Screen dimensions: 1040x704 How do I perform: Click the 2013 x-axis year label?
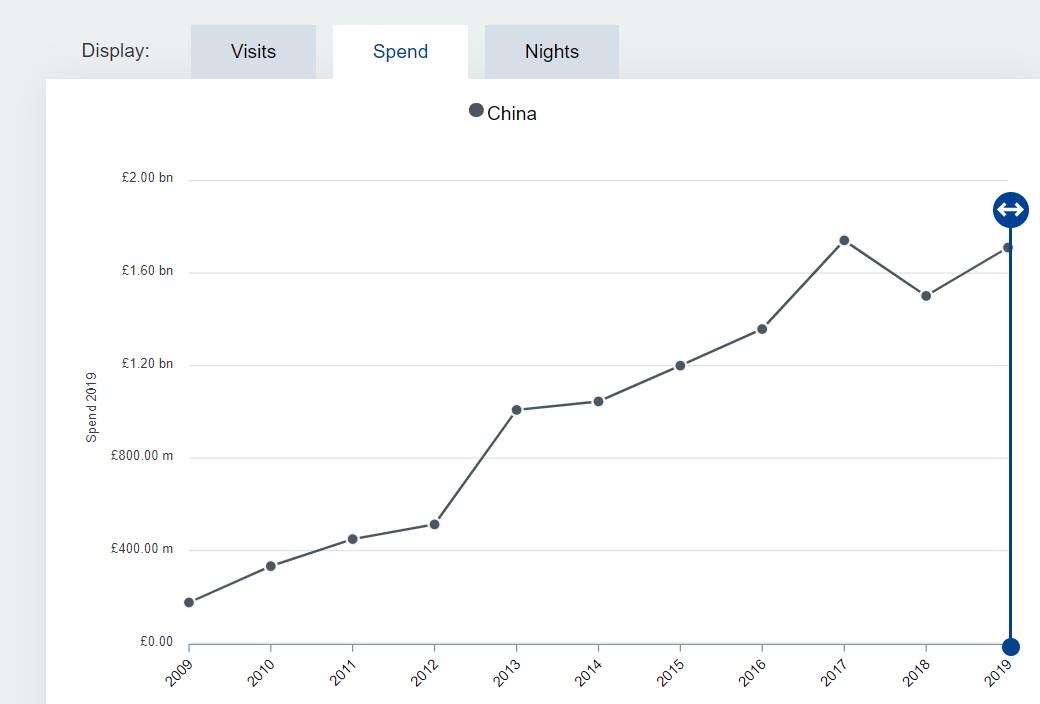click(x=507, y=672)
